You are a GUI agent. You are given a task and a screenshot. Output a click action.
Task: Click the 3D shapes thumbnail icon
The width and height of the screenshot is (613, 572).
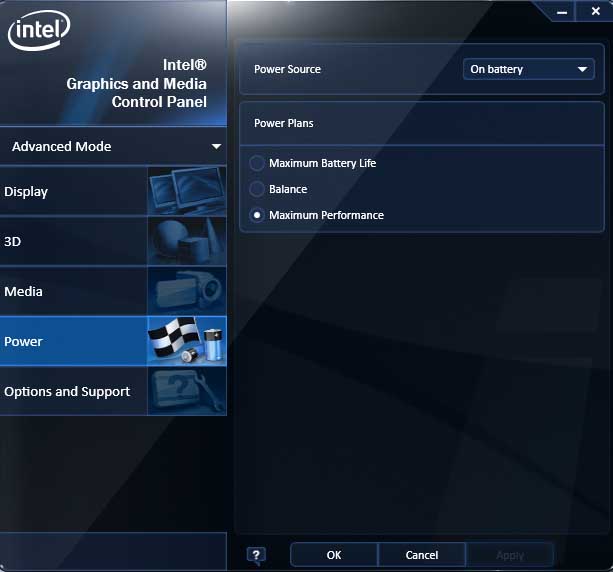pos(187,241)
